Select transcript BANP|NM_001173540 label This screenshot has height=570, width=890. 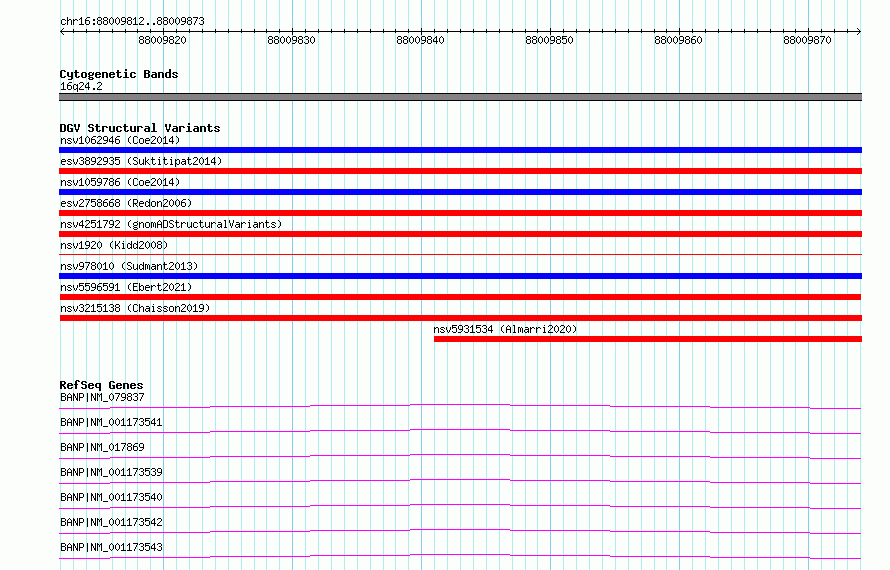111,497
